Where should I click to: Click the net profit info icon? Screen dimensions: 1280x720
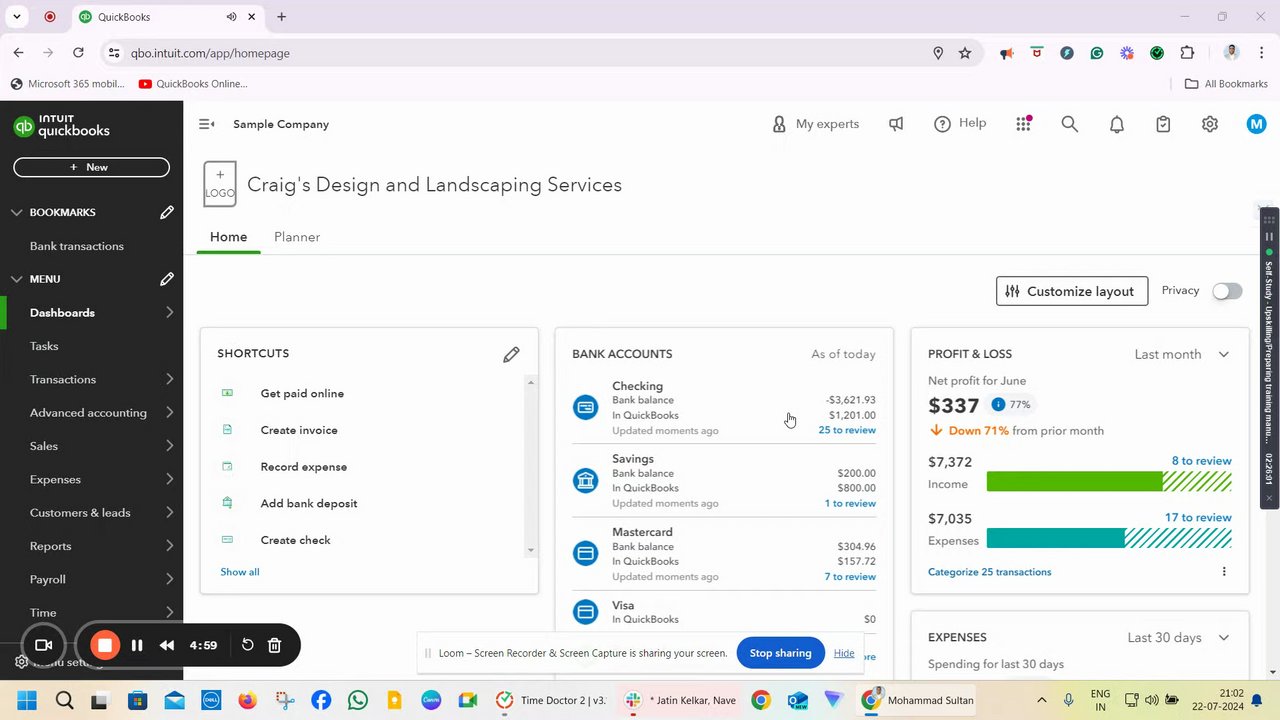pos(998,405)
